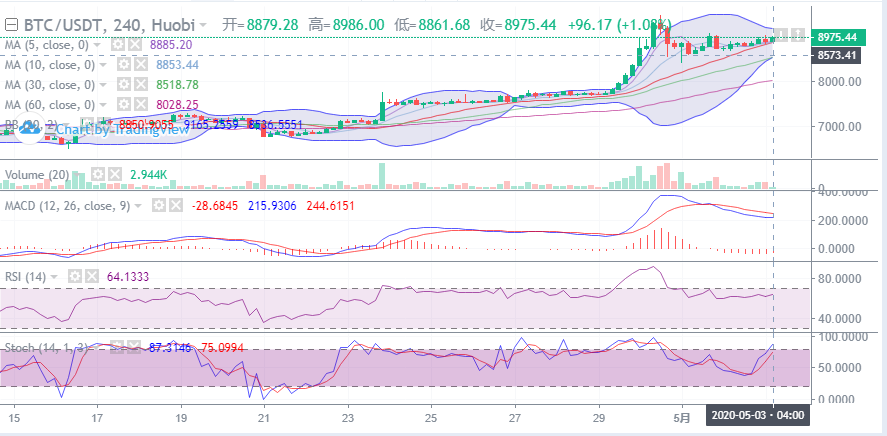Viewport: 887px width, 436px height.
Task: Remove the MACD indicator
Action: [175, 206]
